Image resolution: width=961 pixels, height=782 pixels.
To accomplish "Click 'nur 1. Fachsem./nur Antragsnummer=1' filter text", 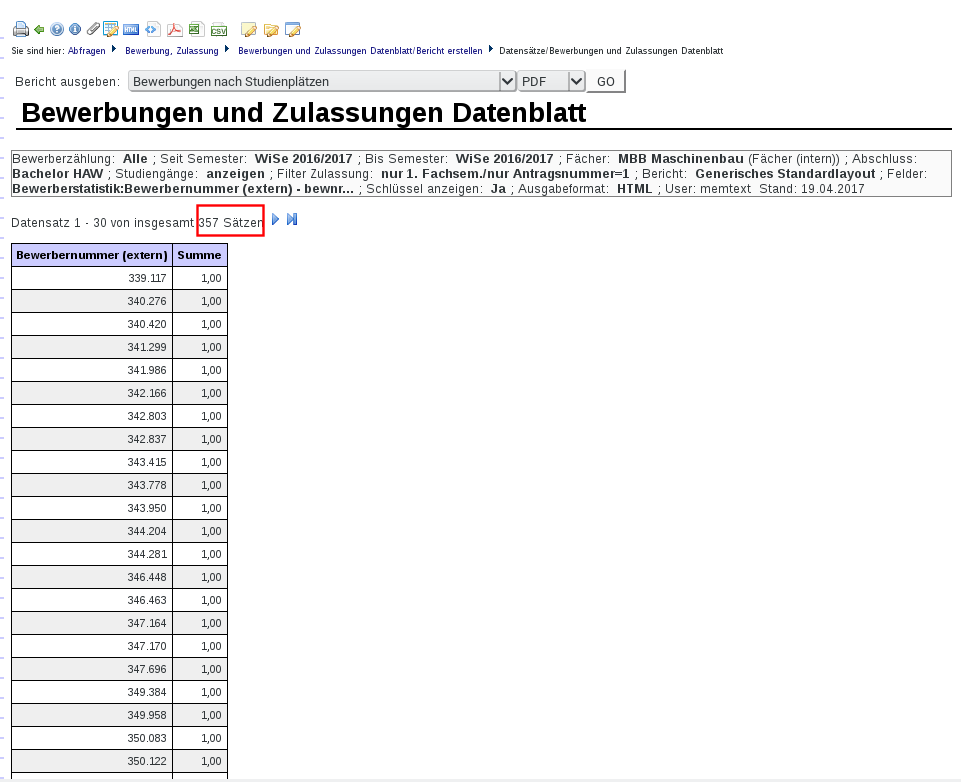I will (x=505, y=173).
